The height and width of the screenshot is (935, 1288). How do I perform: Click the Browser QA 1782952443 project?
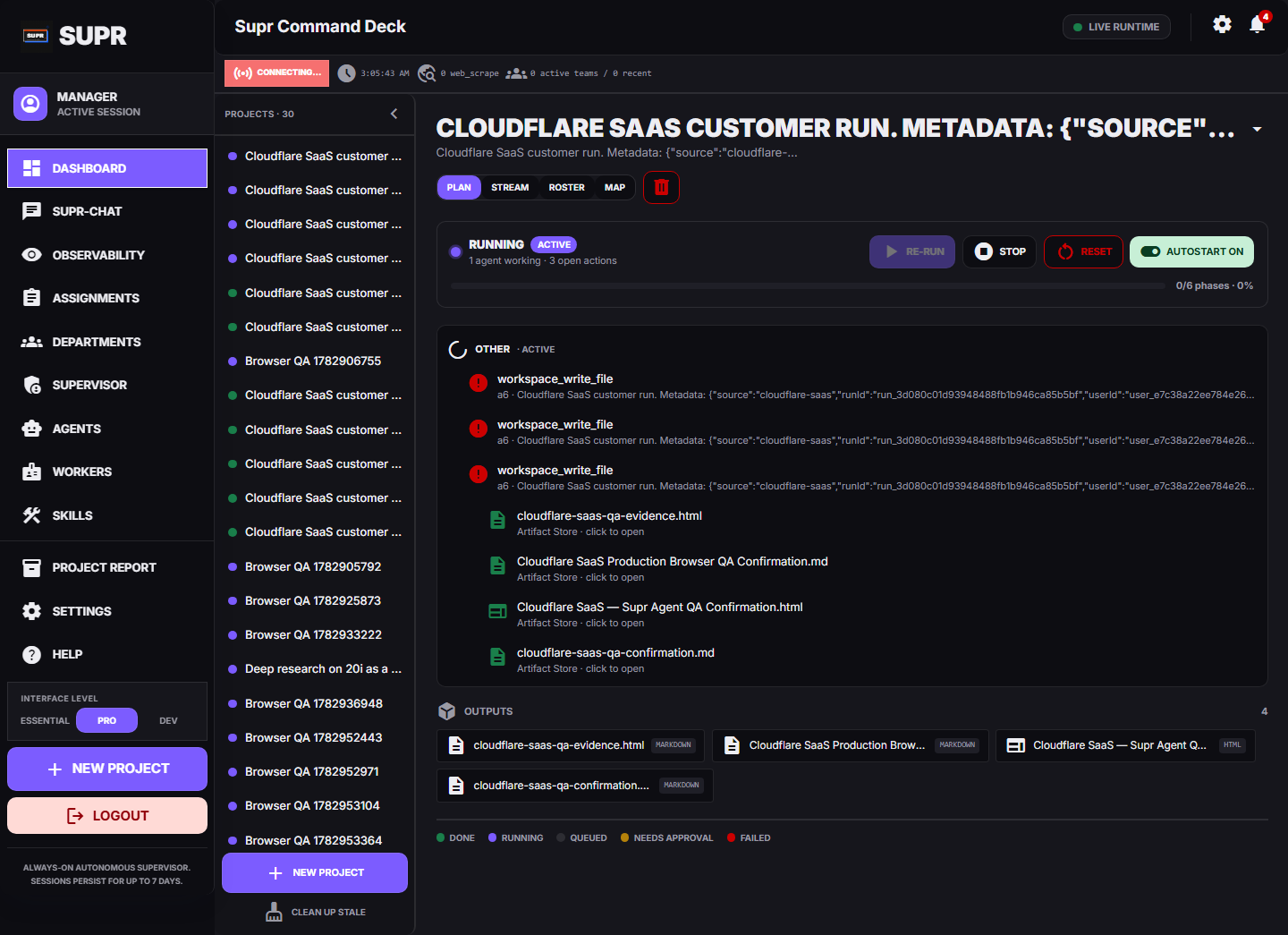click(315, 737)
